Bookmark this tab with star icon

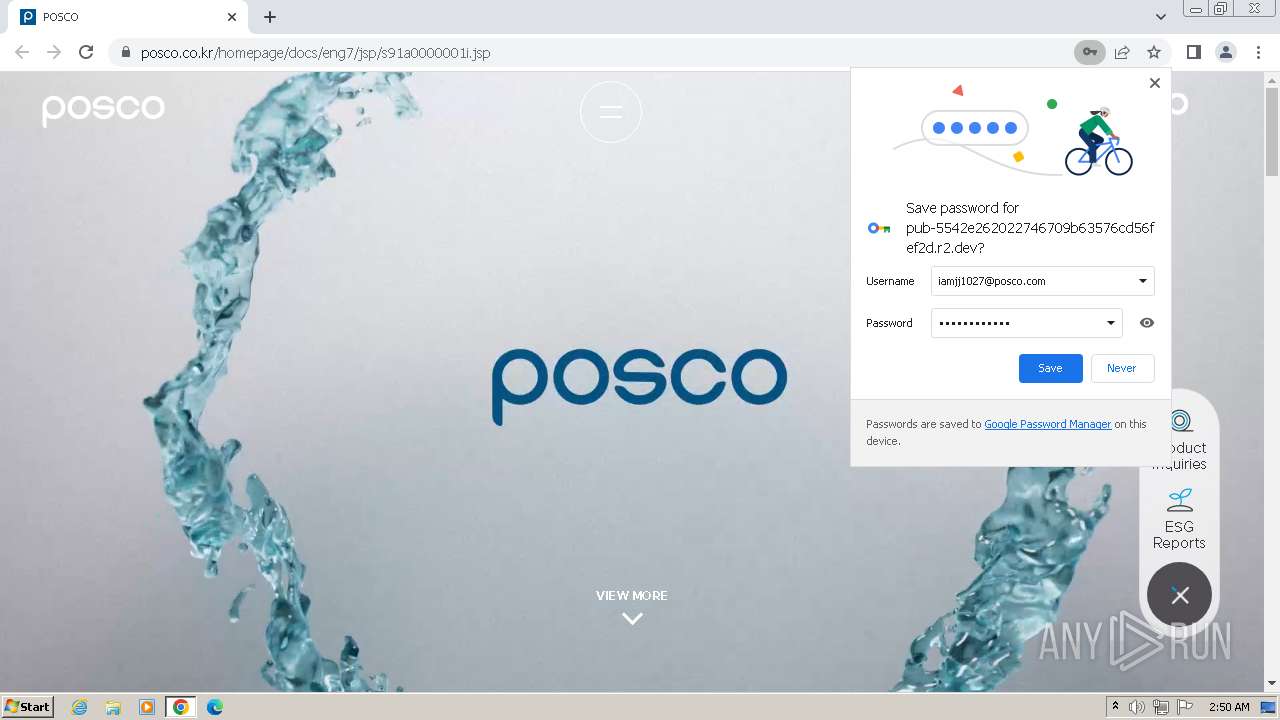1154,52
